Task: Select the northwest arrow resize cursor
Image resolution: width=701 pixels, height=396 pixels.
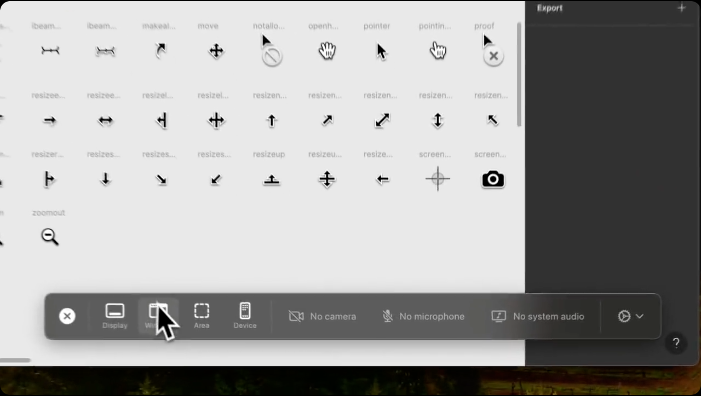Action: tap(492, 120)
